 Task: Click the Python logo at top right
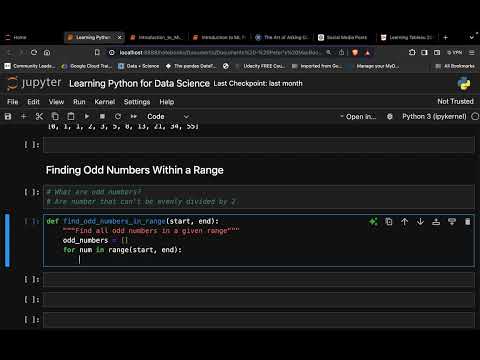[x=464, y=83]
